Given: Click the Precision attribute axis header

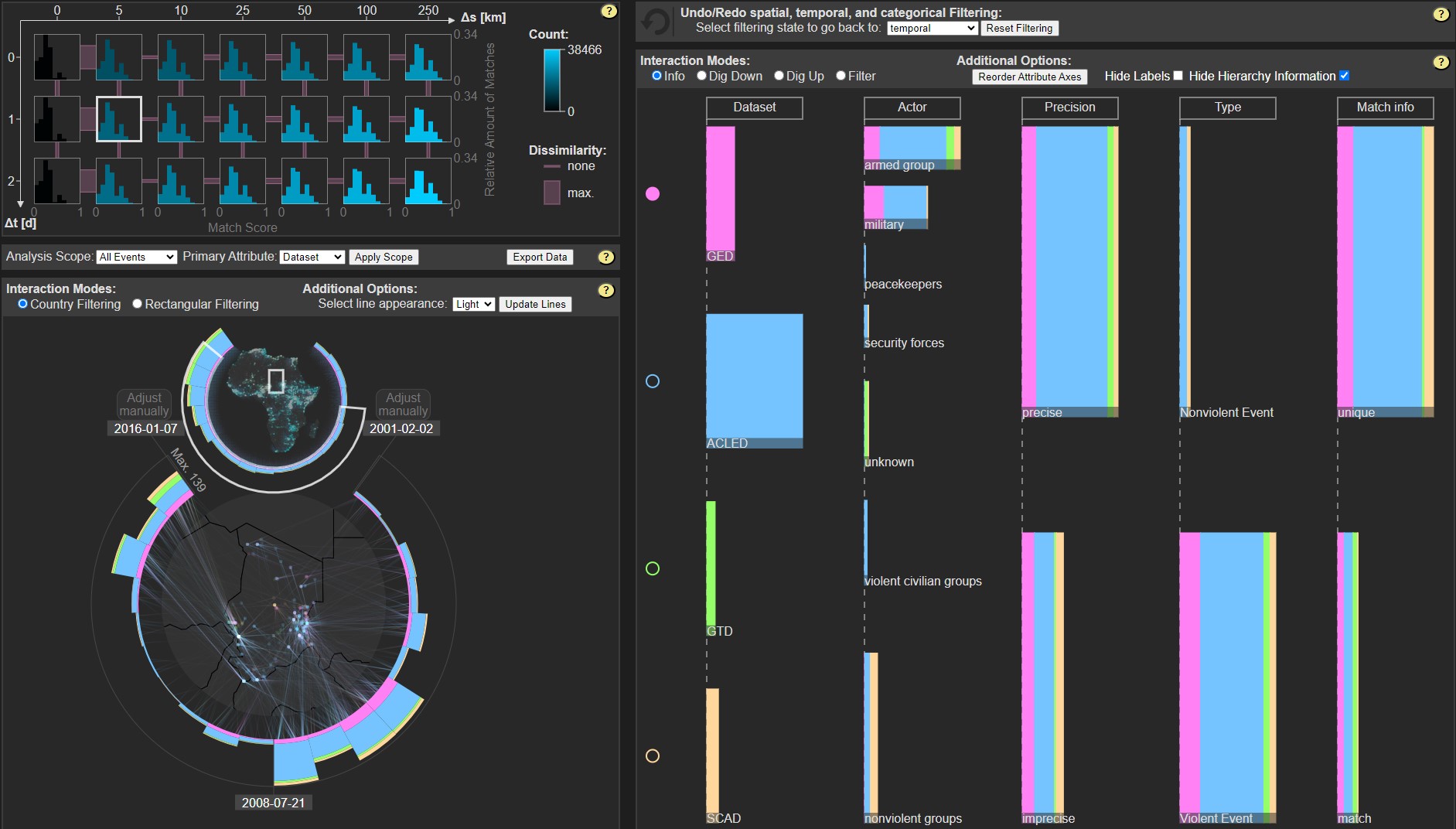Looking at the screenshot, I should (1070, 107).
